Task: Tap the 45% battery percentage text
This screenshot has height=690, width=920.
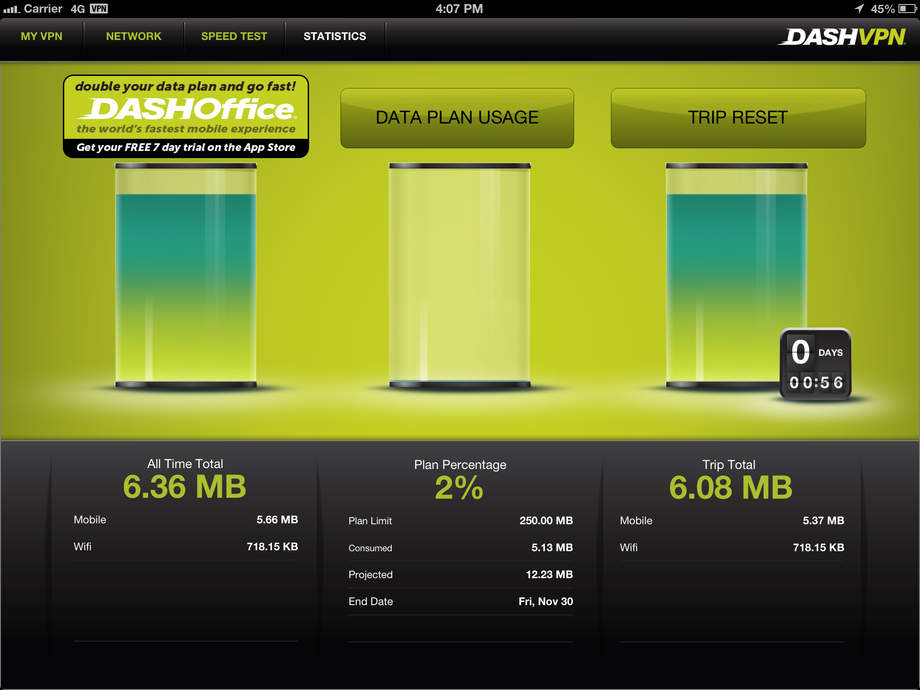Action: click(x=882, y=9)
